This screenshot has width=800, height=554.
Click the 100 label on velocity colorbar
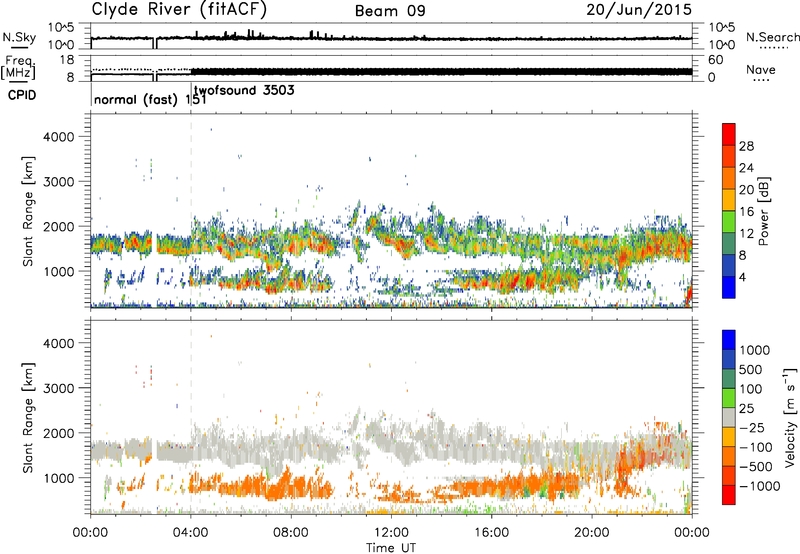(x=751, y=389)
